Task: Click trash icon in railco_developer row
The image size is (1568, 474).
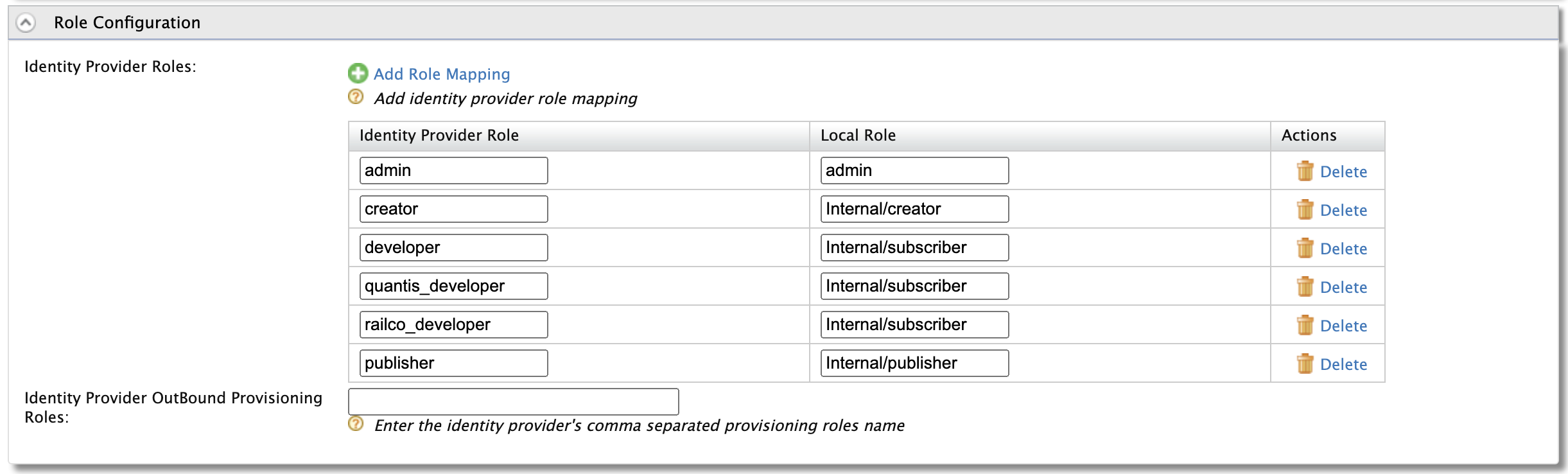Action: (x=1305, y=325)
